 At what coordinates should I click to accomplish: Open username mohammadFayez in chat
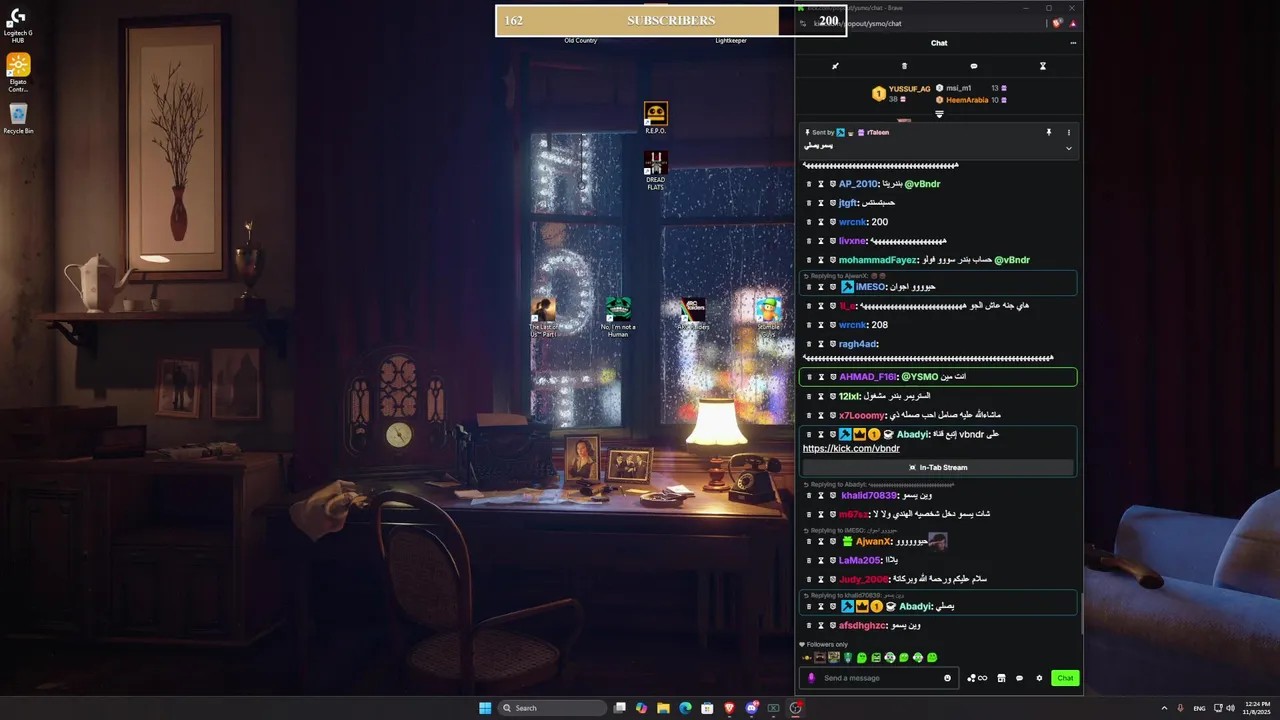click(x=877, y=260)
